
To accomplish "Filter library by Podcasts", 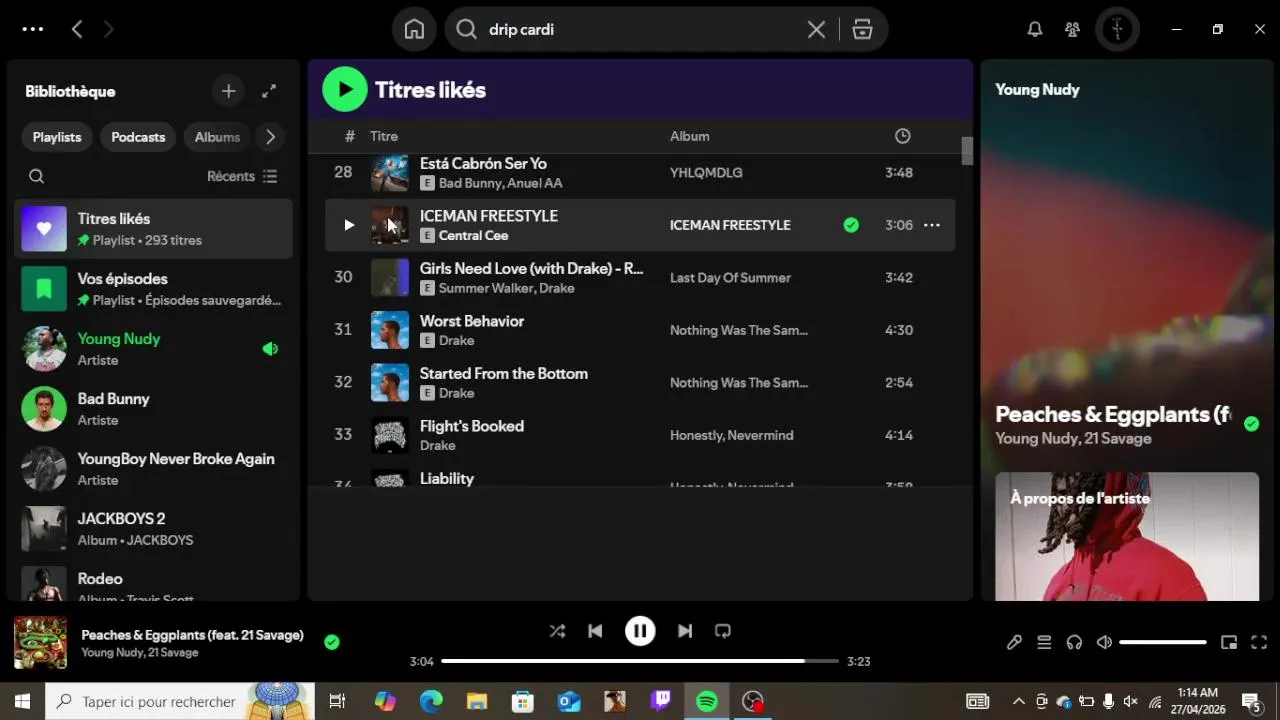I will click(x=138, y=137).
